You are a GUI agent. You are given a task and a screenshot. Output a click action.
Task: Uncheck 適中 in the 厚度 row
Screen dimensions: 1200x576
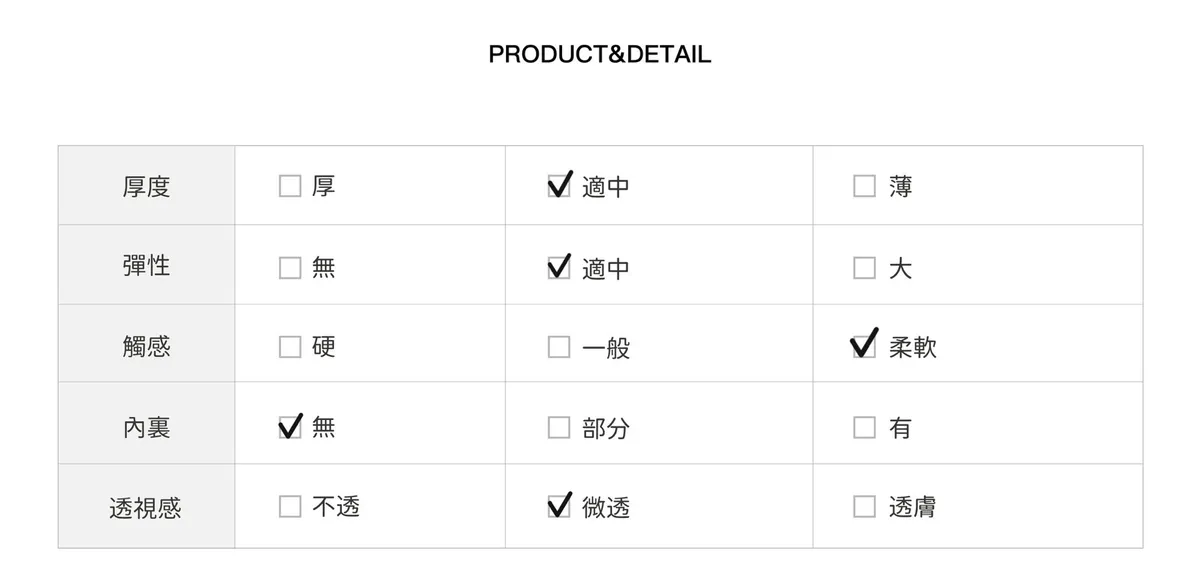[559, 187]
